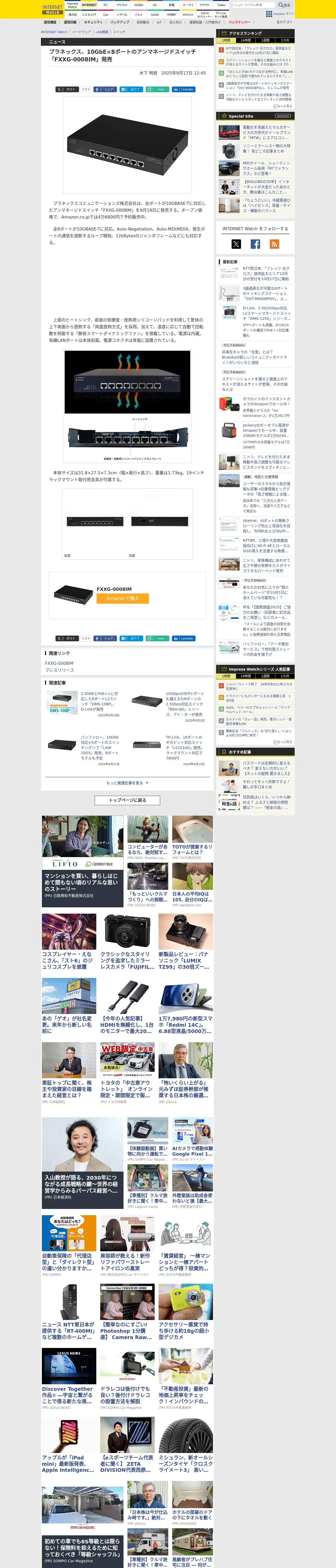Click the top Hatena bookmark button

point(131,89)
